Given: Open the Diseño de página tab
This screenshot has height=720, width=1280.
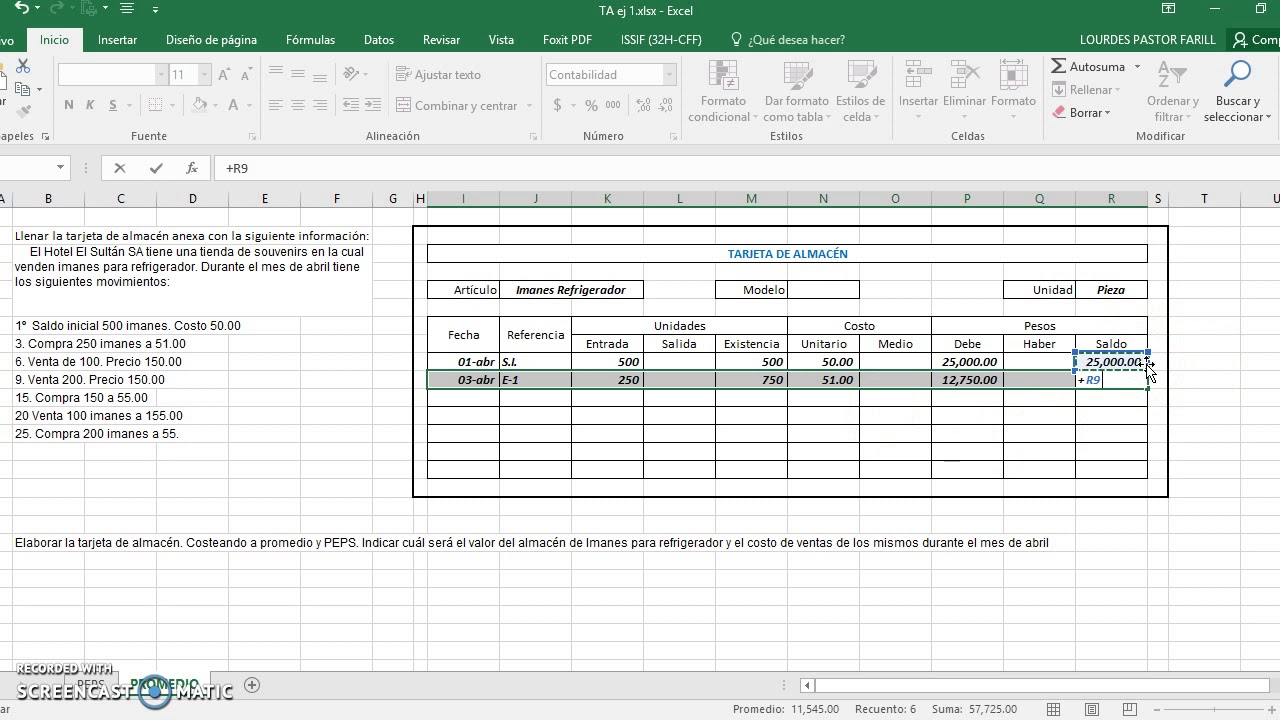Looking at the screenshot, I should [211, 40].
